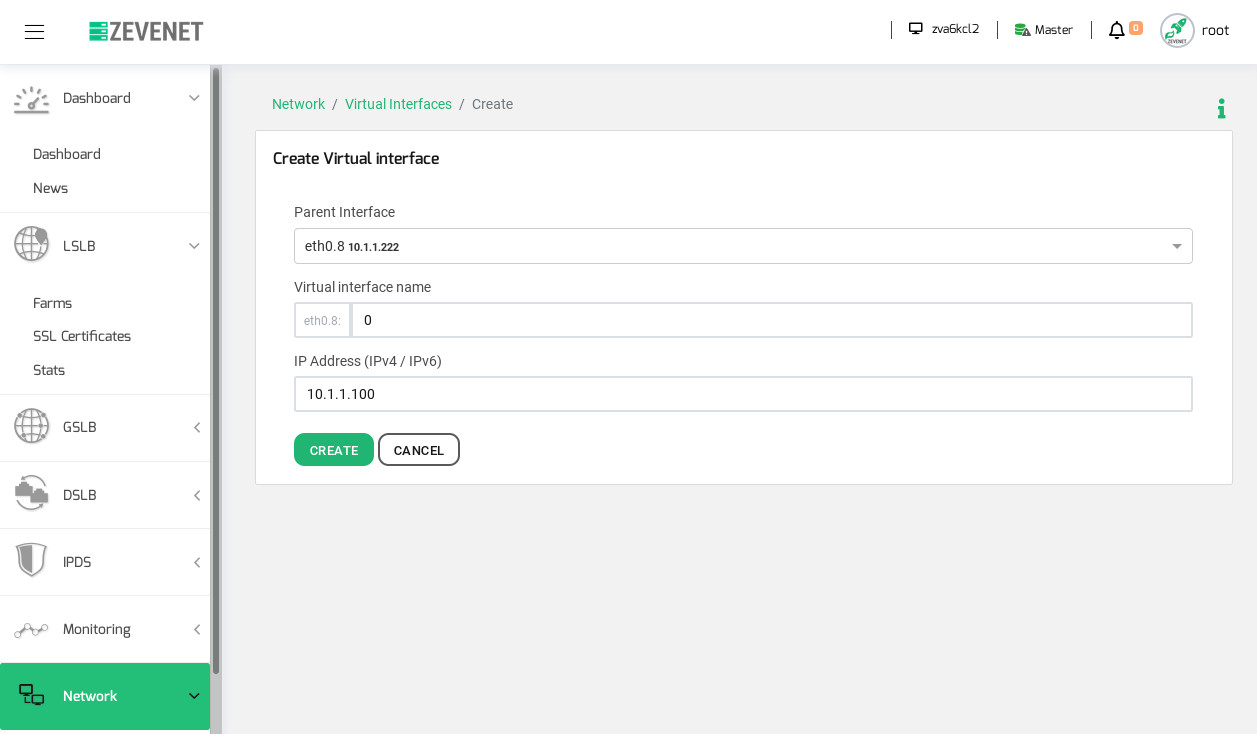This screenshot has height=734, width=1257.
Task: Click the Monitoring menu label
Action: tap(97, 629)
